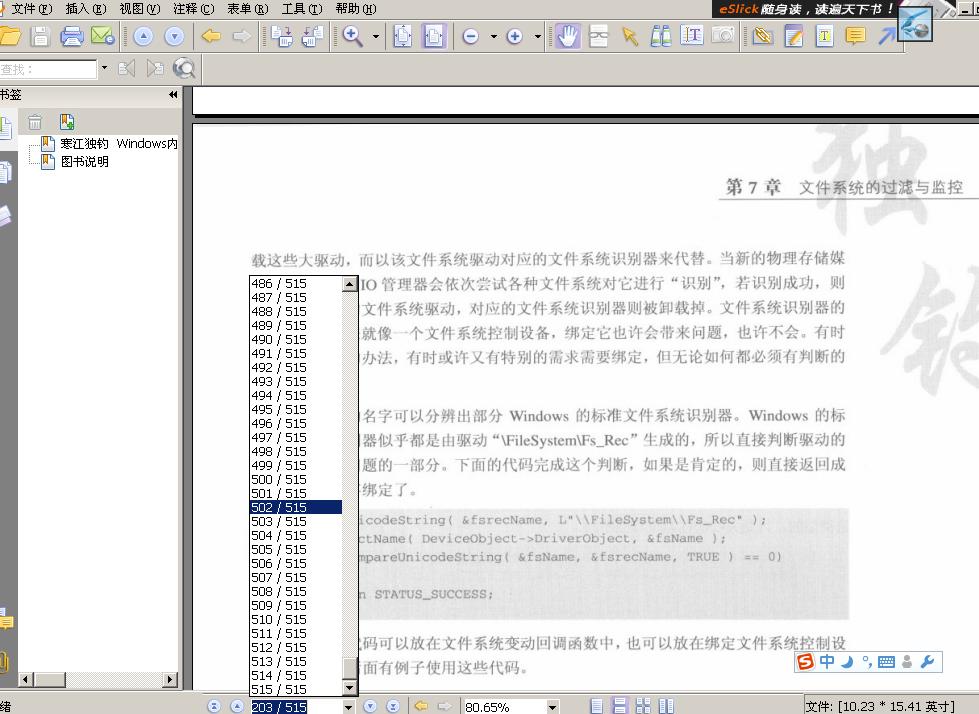Go to the next page using the down arrow
This screenshot has height=714, width=979.
[174, 36]
